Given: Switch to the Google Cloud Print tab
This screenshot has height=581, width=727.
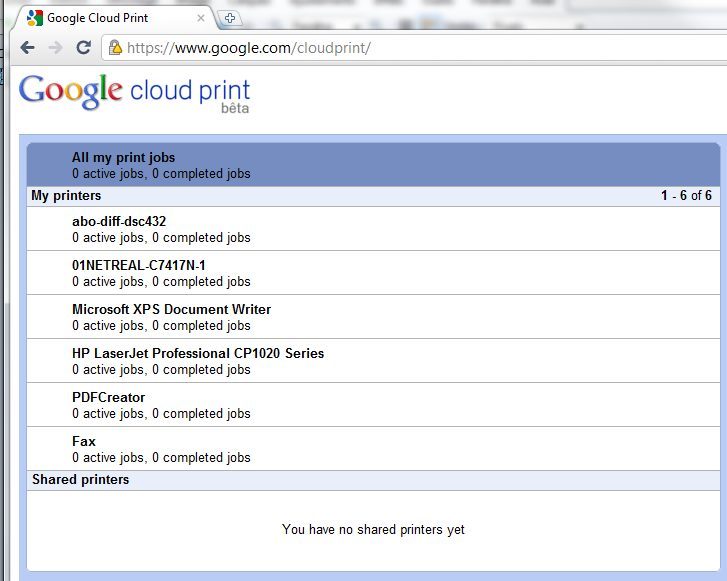Looking at the screenshot, I should pos(110,18).
